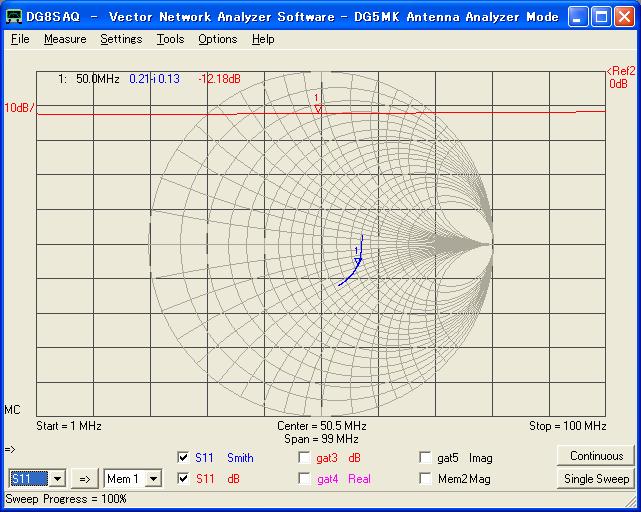This screenshot has width=641, height=512.
Task: Open the File menu
Action: tap(20, 39)
